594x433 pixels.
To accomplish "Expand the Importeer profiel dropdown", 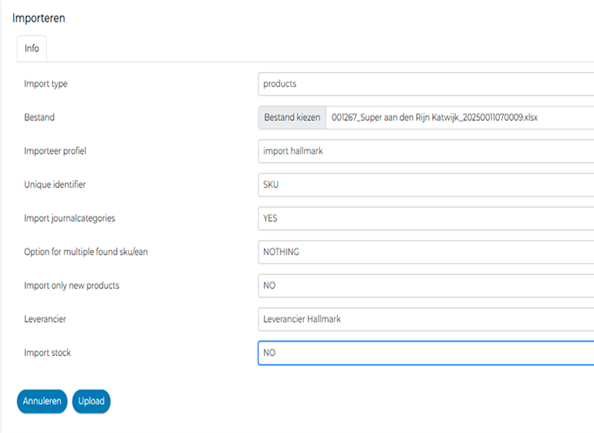I will [426, 151].
